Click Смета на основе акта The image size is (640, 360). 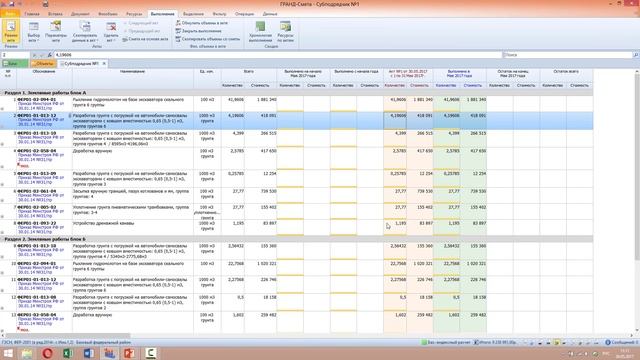(x=145, y=39)
